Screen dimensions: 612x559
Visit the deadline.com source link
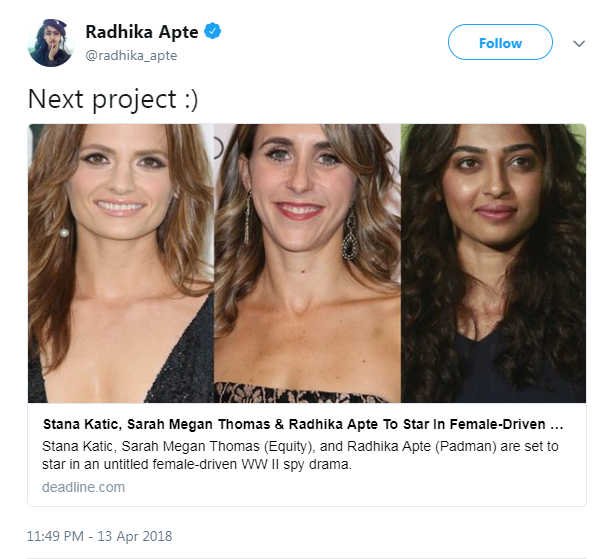pyautogui.click(x=83, y=487)
